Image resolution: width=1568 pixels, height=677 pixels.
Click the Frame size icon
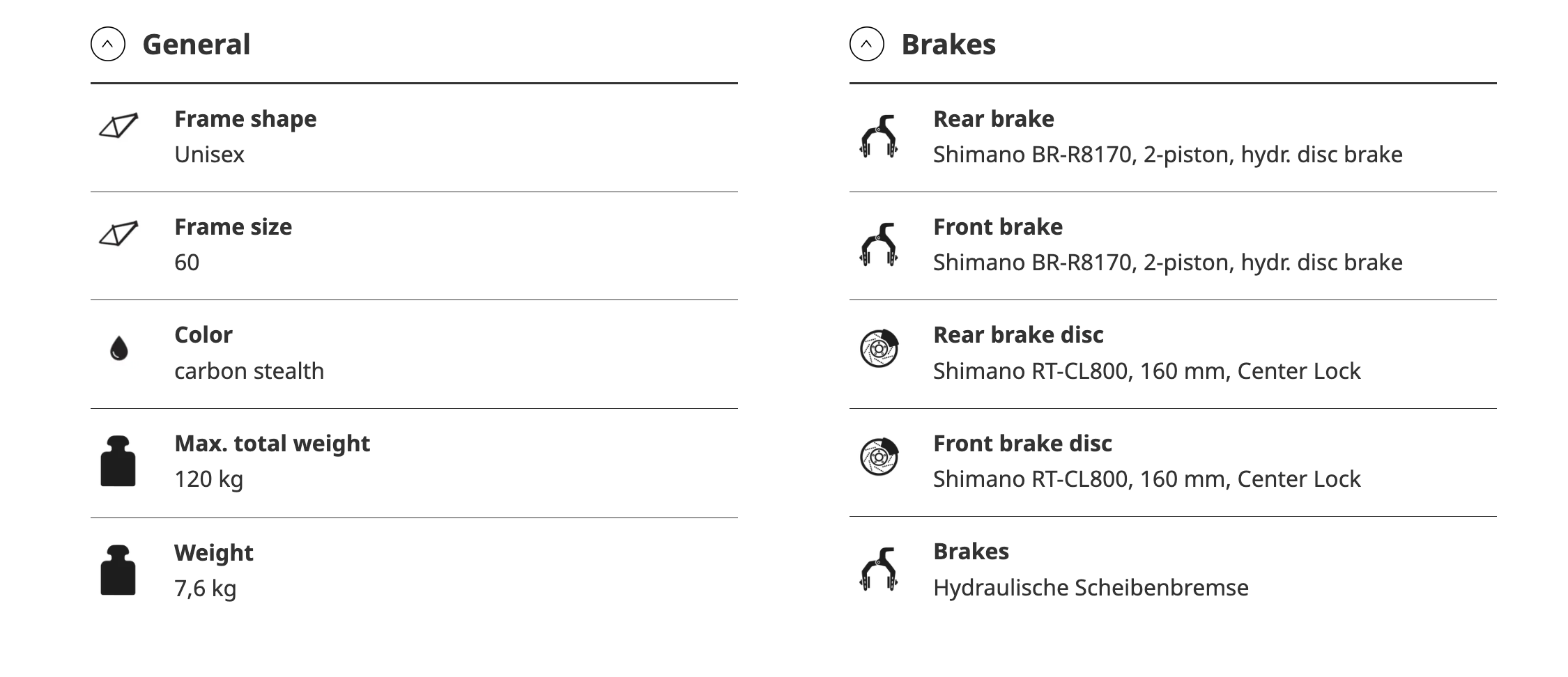pos(118,234)
